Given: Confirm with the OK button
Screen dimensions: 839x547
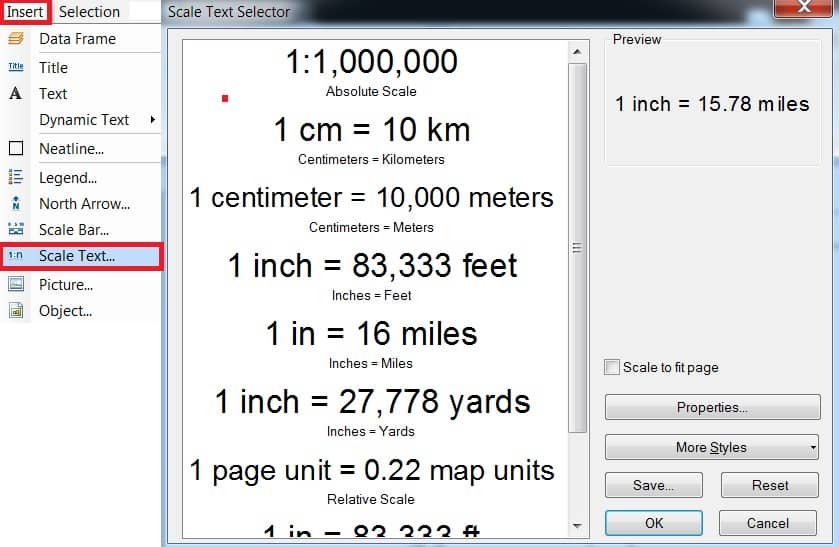Looking at the screenshot, I should 653,523.
